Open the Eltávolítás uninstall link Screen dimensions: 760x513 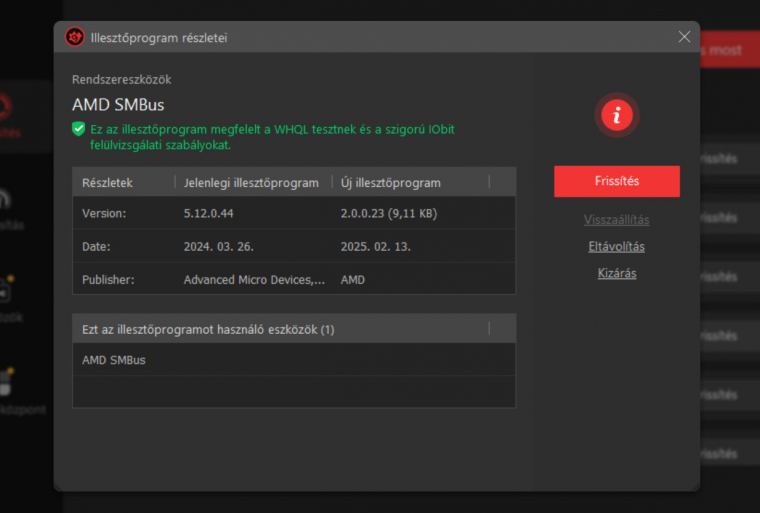point(617,246)
